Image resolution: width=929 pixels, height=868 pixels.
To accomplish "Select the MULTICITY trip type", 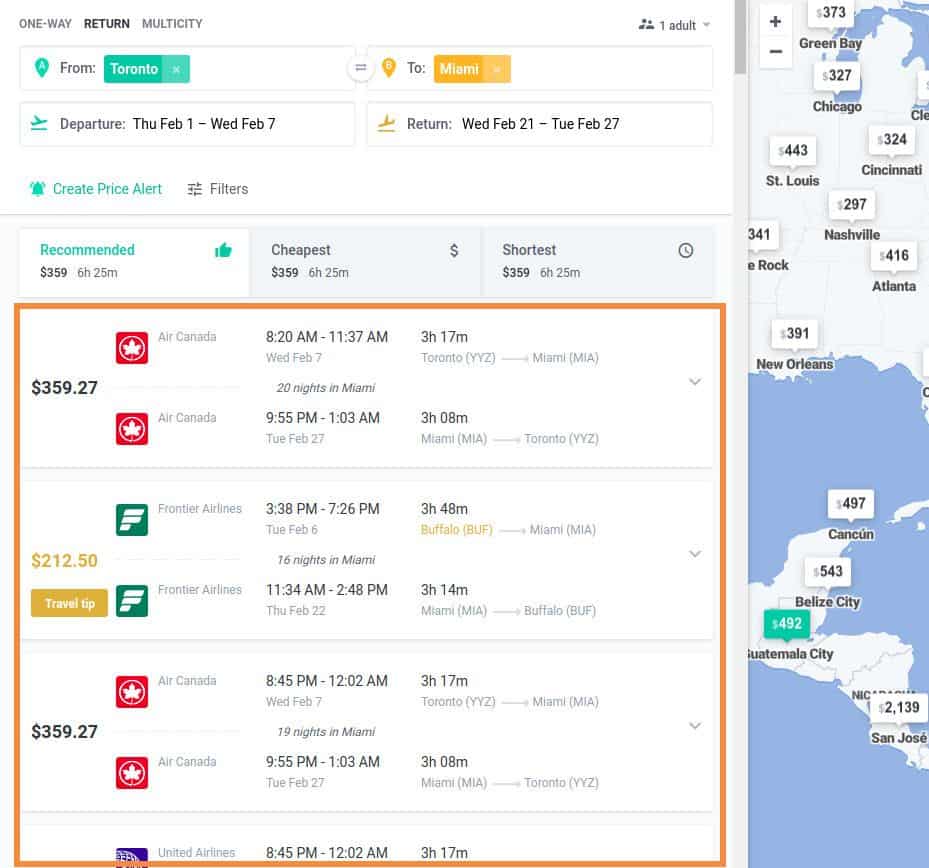I will (172, 24).
